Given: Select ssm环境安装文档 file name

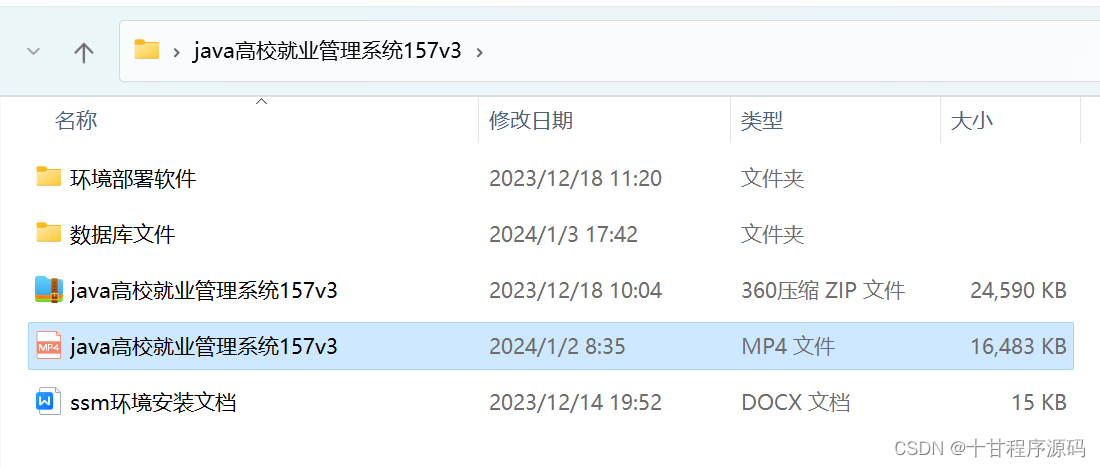Looking at the screenshot, I should [x=153, y=402].
